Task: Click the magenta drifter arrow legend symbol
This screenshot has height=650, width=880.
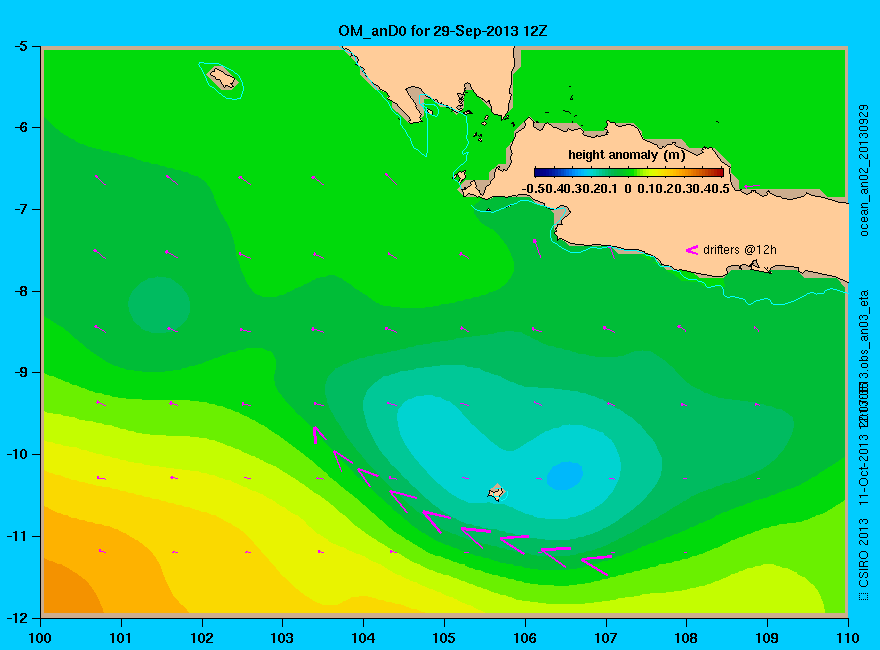Action: [x=691, y=250]
